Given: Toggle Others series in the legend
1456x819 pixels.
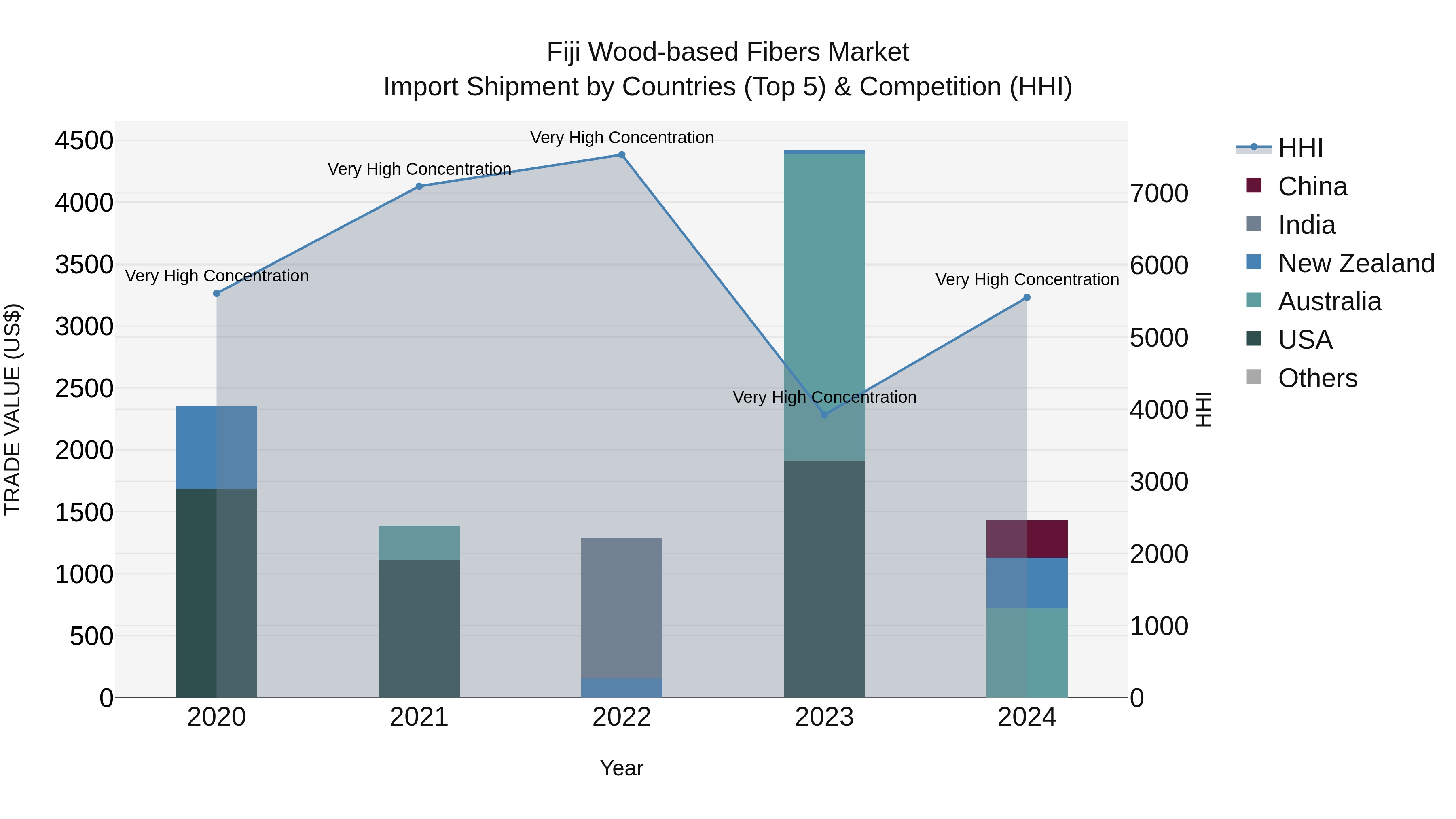Looking at the screenshot, I should click(1302, 378).
